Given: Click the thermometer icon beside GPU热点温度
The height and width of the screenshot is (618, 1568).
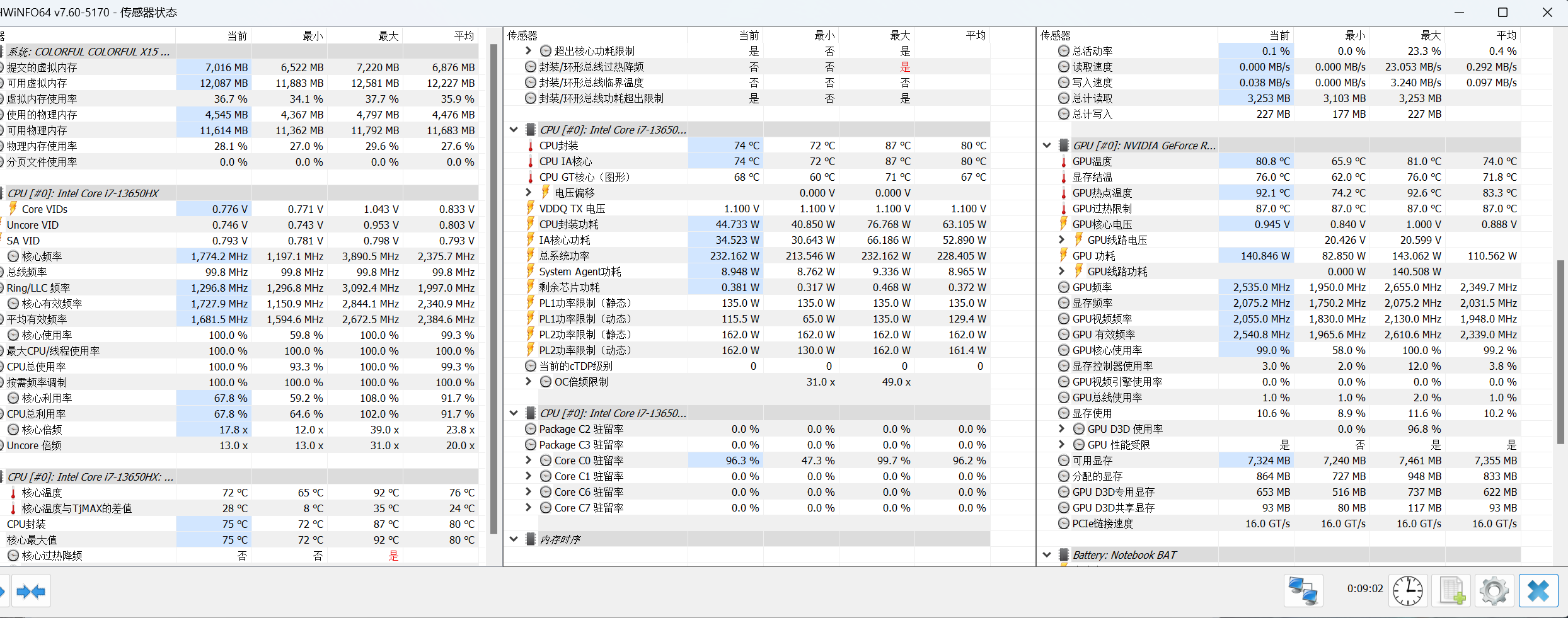Looking at the screenshot, I should pyautogui.click(x=1064, y=193).
